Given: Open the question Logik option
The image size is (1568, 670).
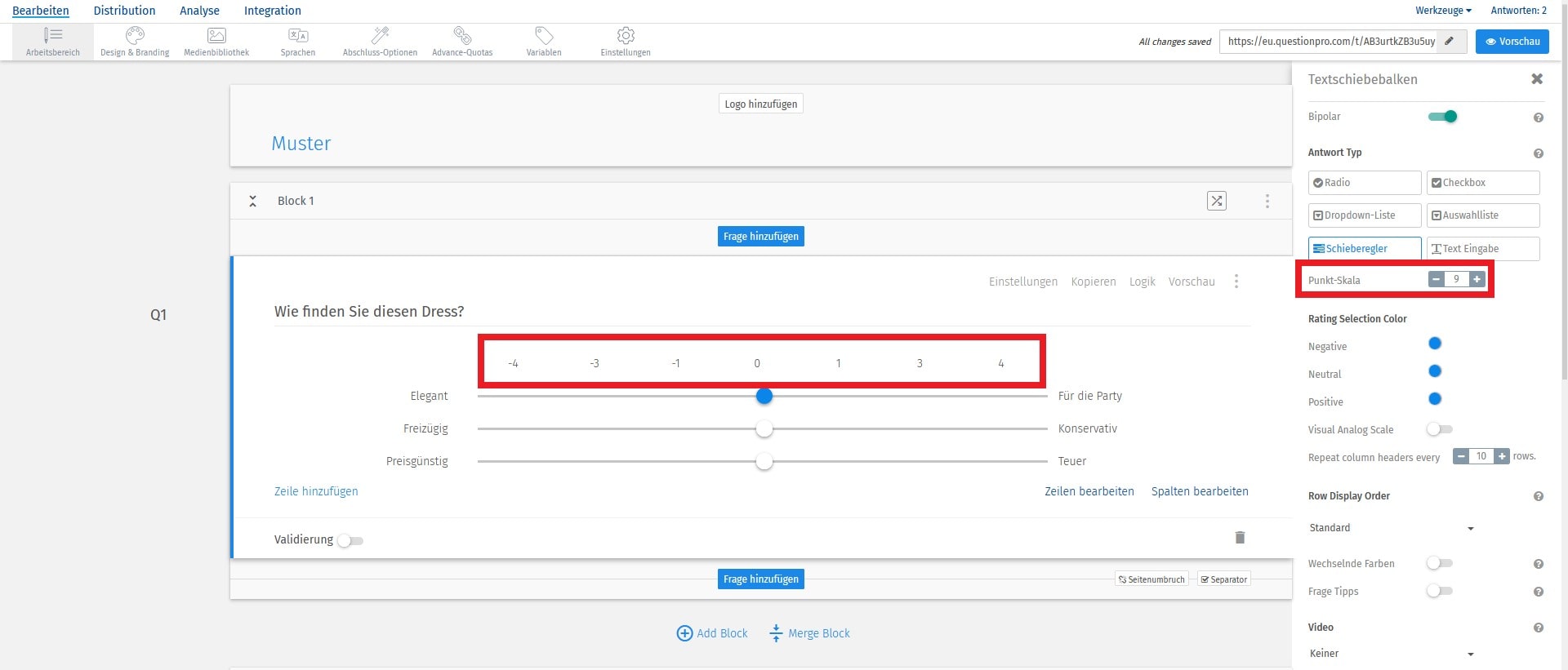Looking at the screenshot, I should [1143, 282].
